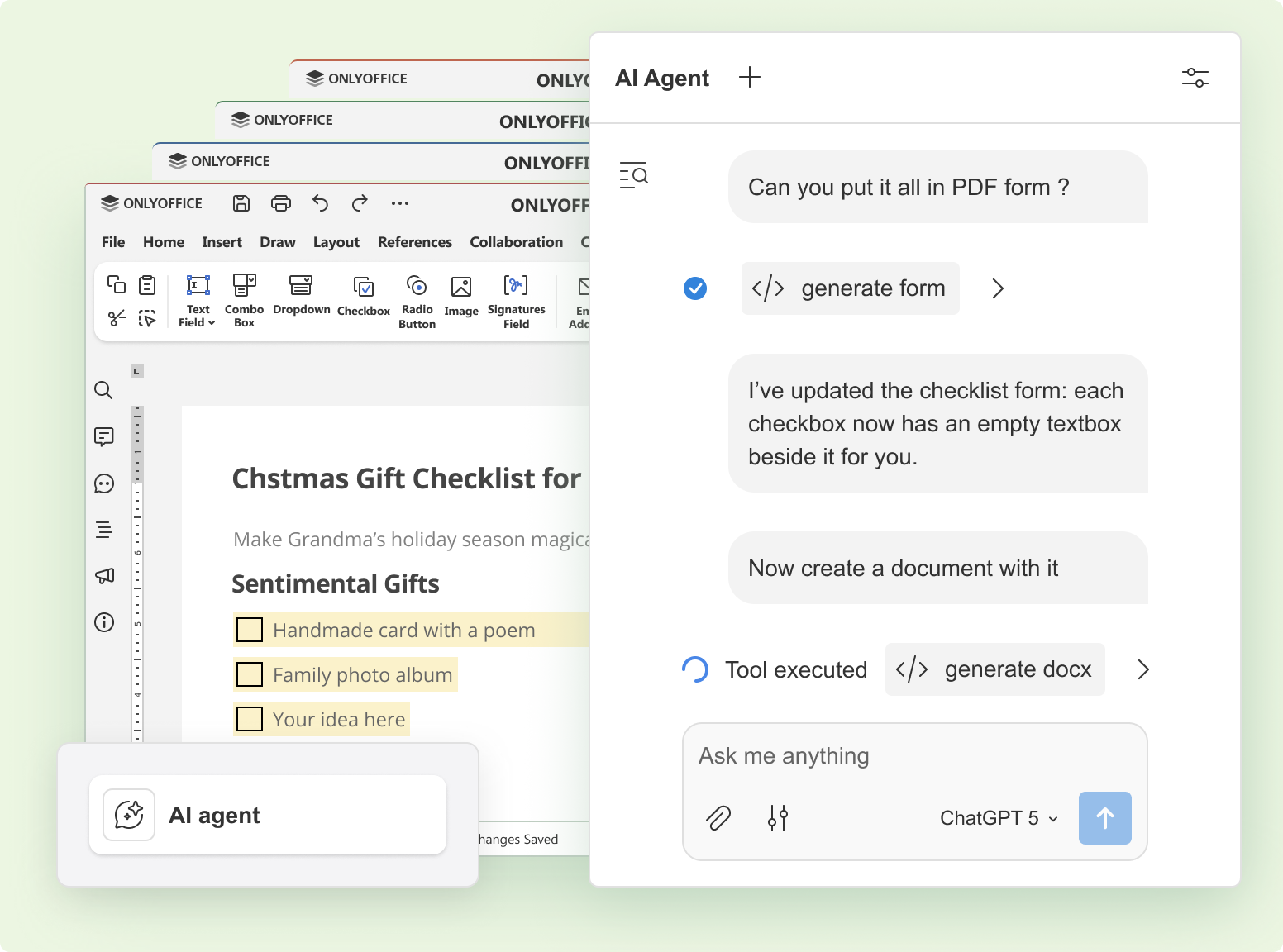Open the print dialog via printer icon
The width and height of the screenshot is (1283, 952).
click(x=281, y=203)
